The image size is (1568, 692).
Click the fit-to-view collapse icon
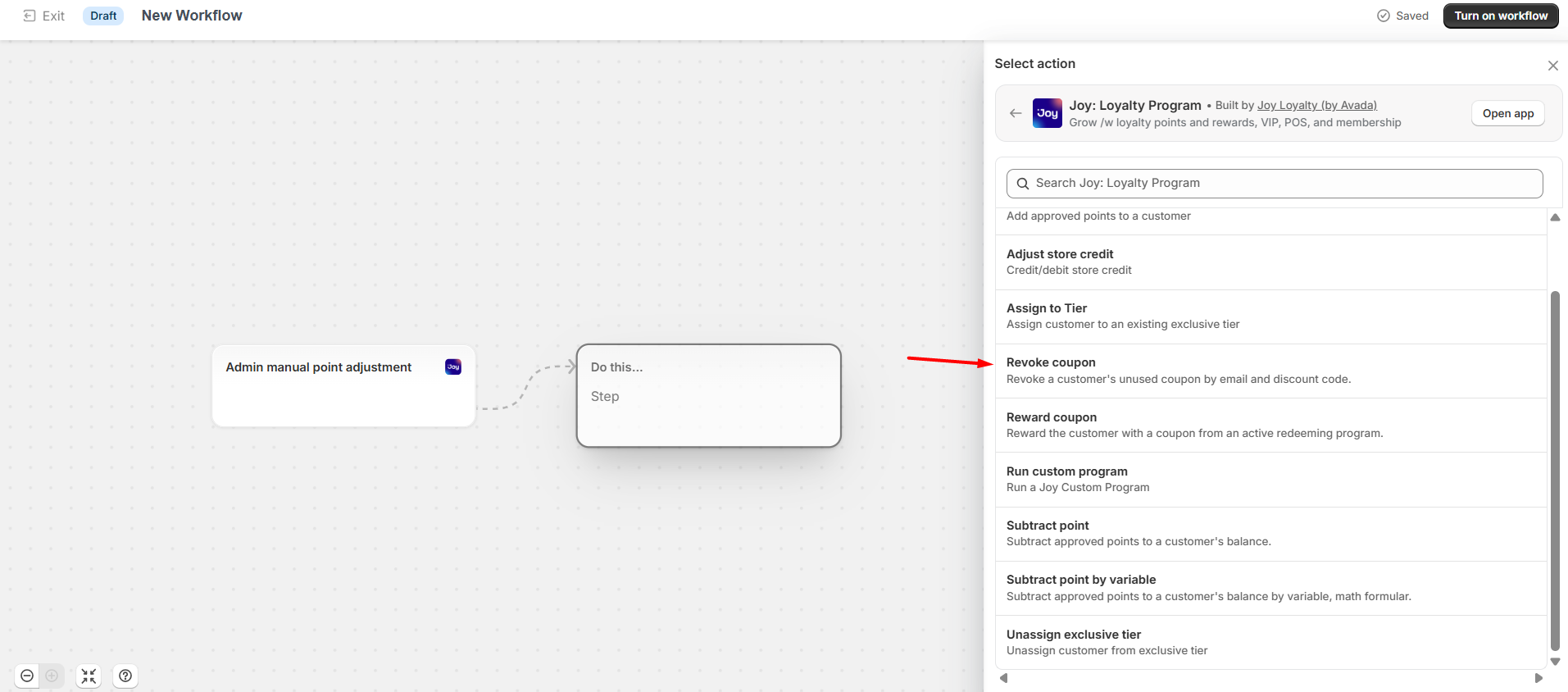89,676
